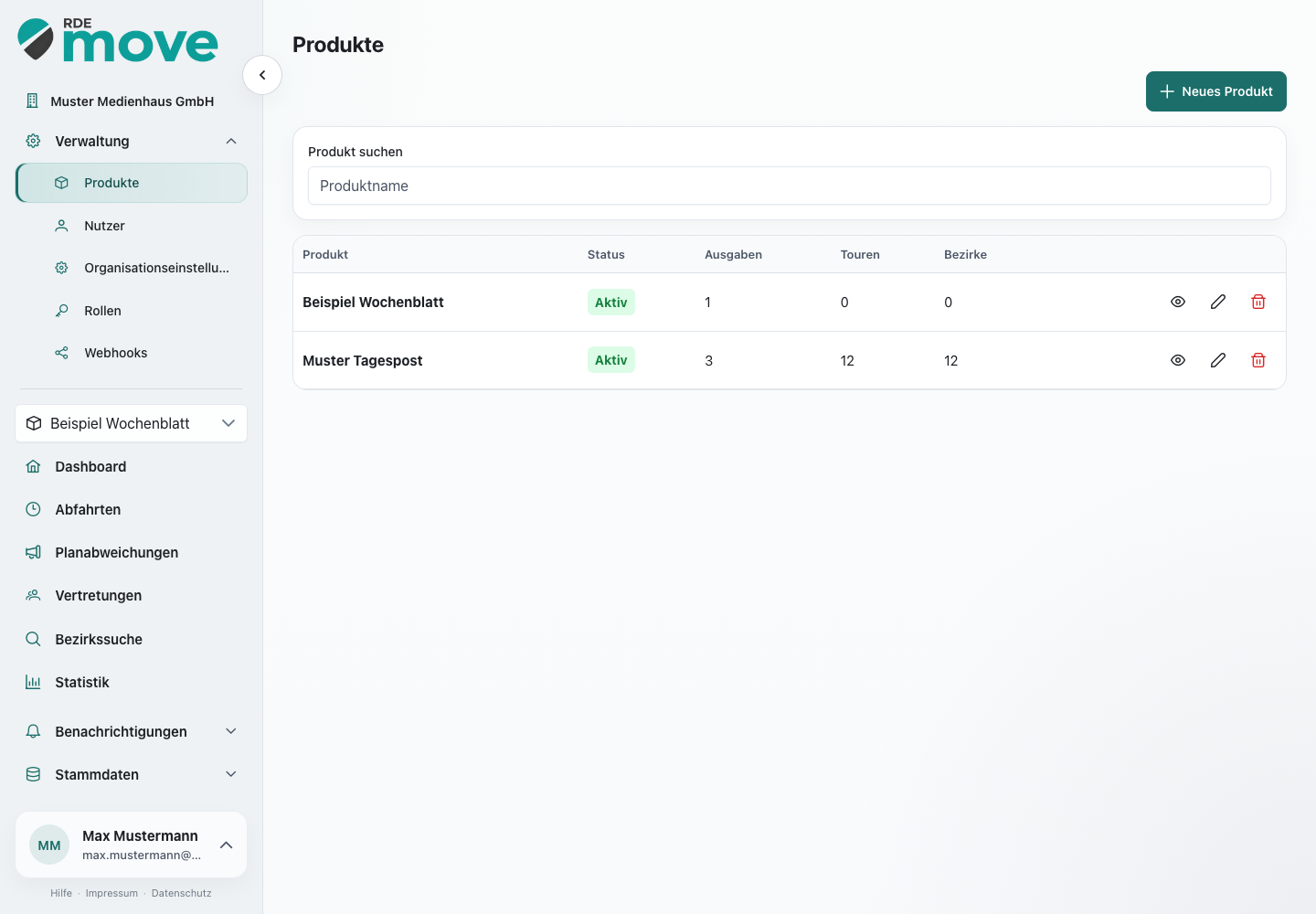Click the Beispiel Wochenblatt product name in table
The image size is (1316, 914).
[373, 302]
